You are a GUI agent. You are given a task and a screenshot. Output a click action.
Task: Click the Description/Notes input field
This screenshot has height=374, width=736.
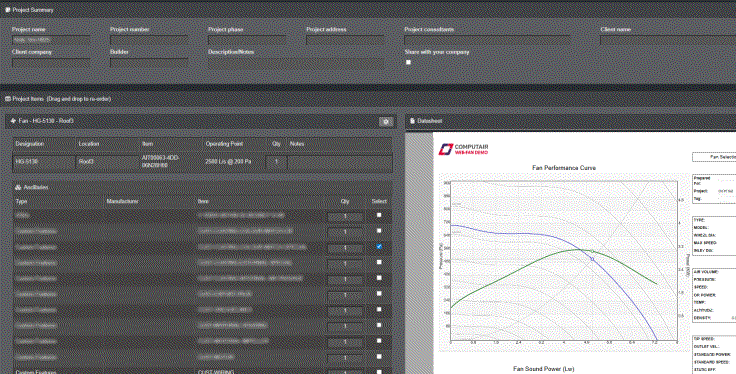coord(296,63)
